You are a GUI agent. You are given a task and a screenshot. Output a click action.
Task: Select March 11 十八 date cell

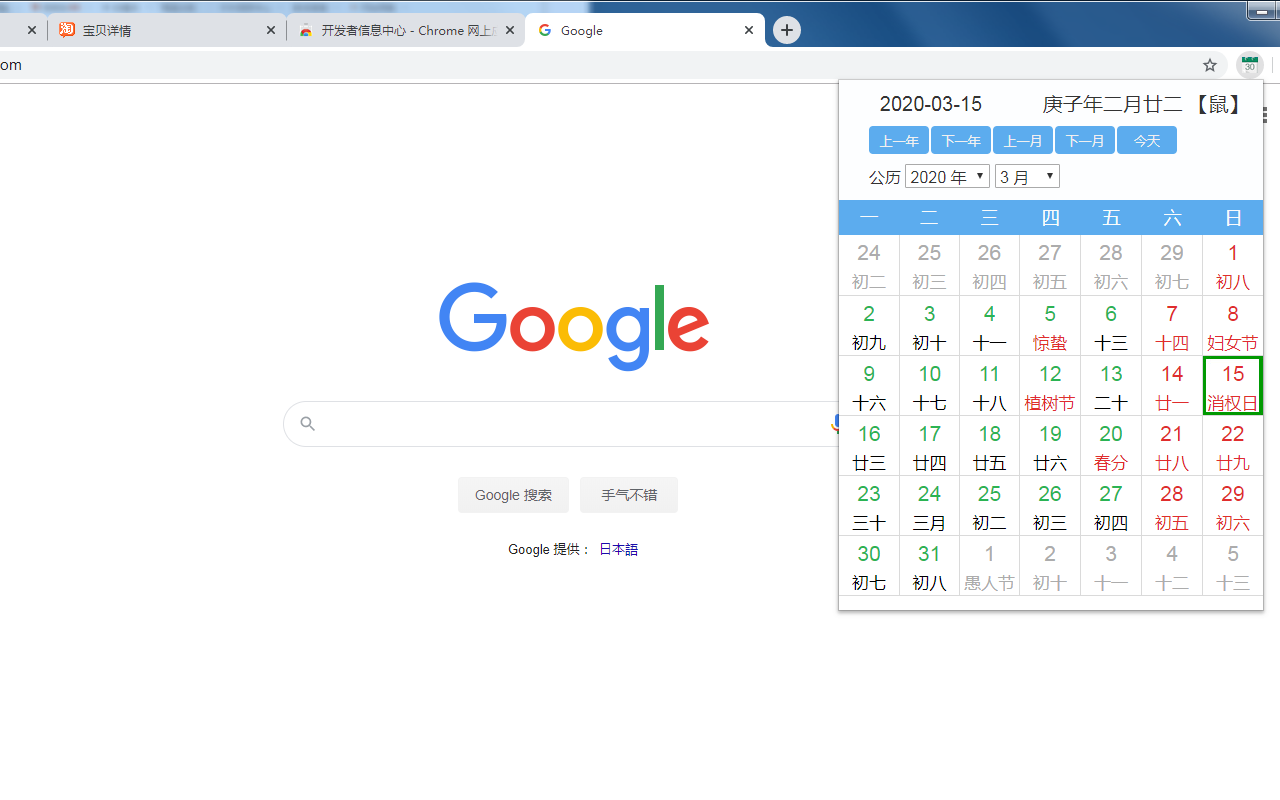tap(989, 386)
